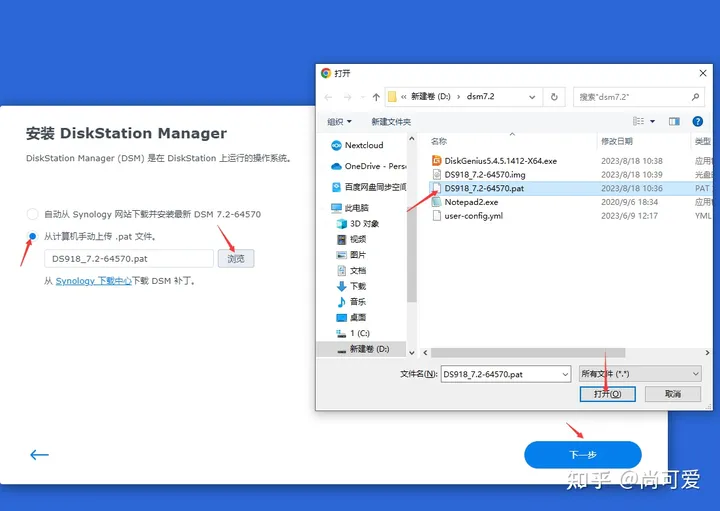Select DS918_7.2-64570.img file

479,174
